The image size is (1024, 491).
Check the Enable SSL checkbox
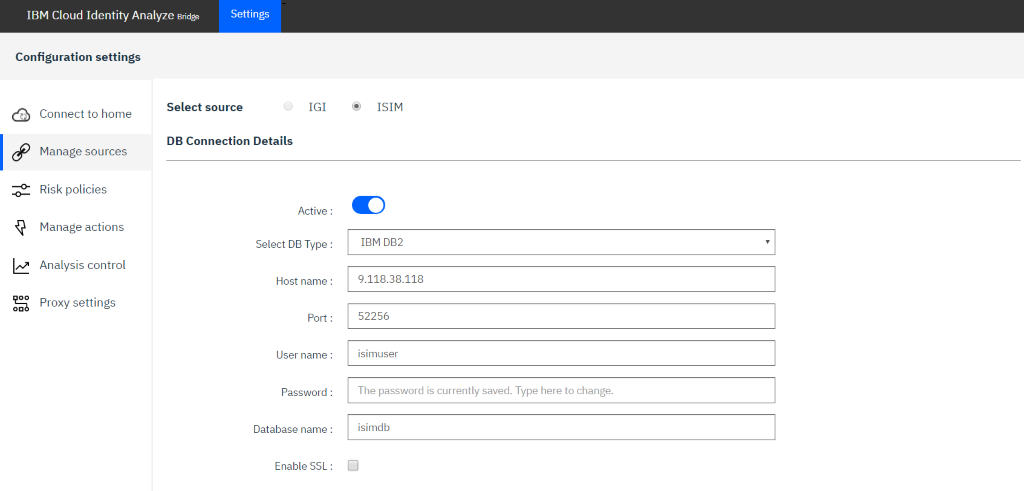353,466
